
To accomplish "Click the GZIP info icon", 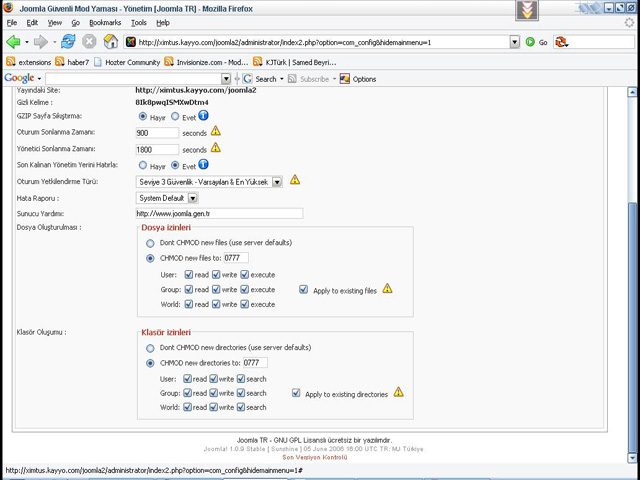I will click(203, 116).
